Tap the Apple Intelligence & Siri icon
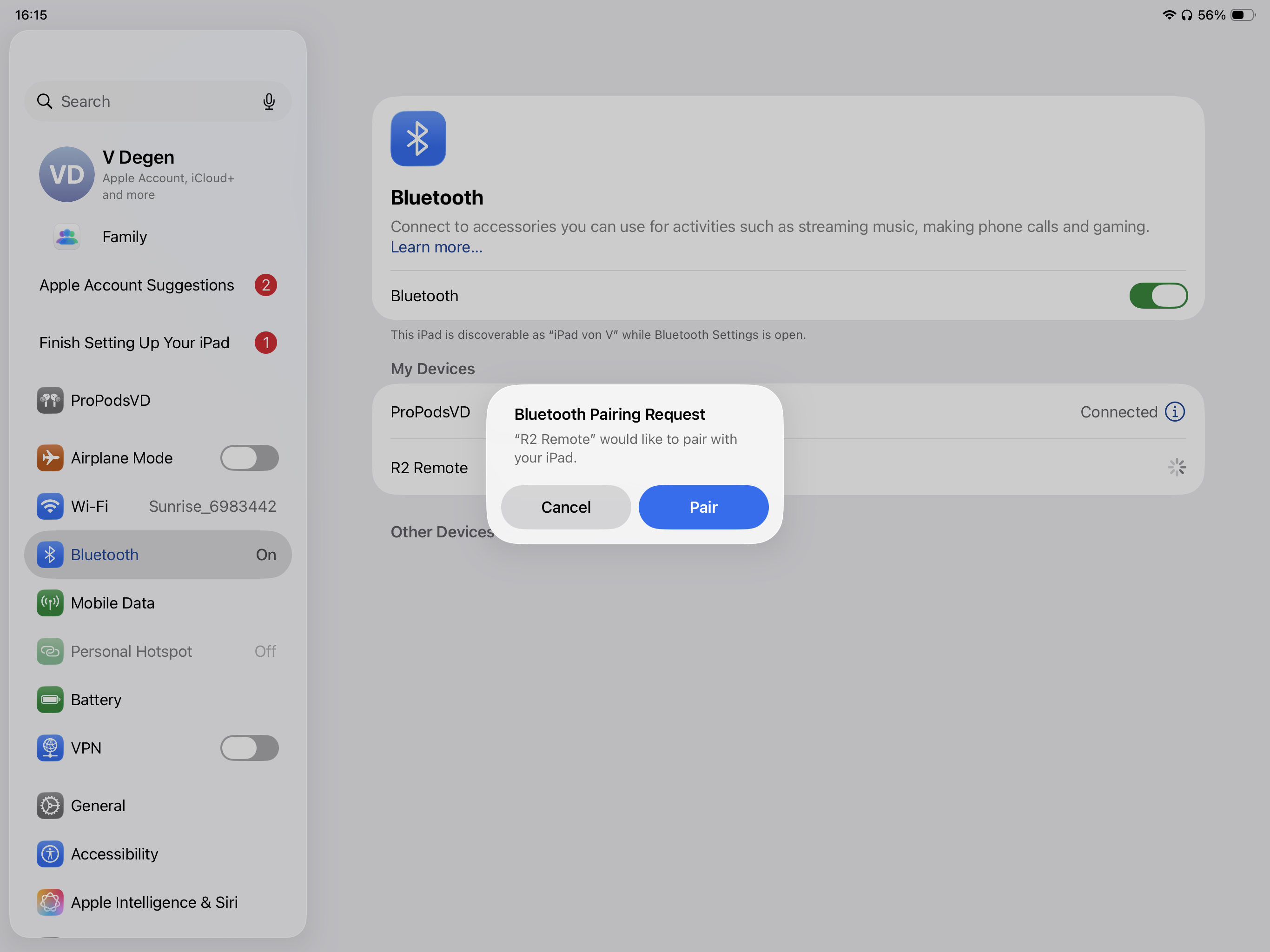Viewport: 1270px width, 952px height. (50, 902)
